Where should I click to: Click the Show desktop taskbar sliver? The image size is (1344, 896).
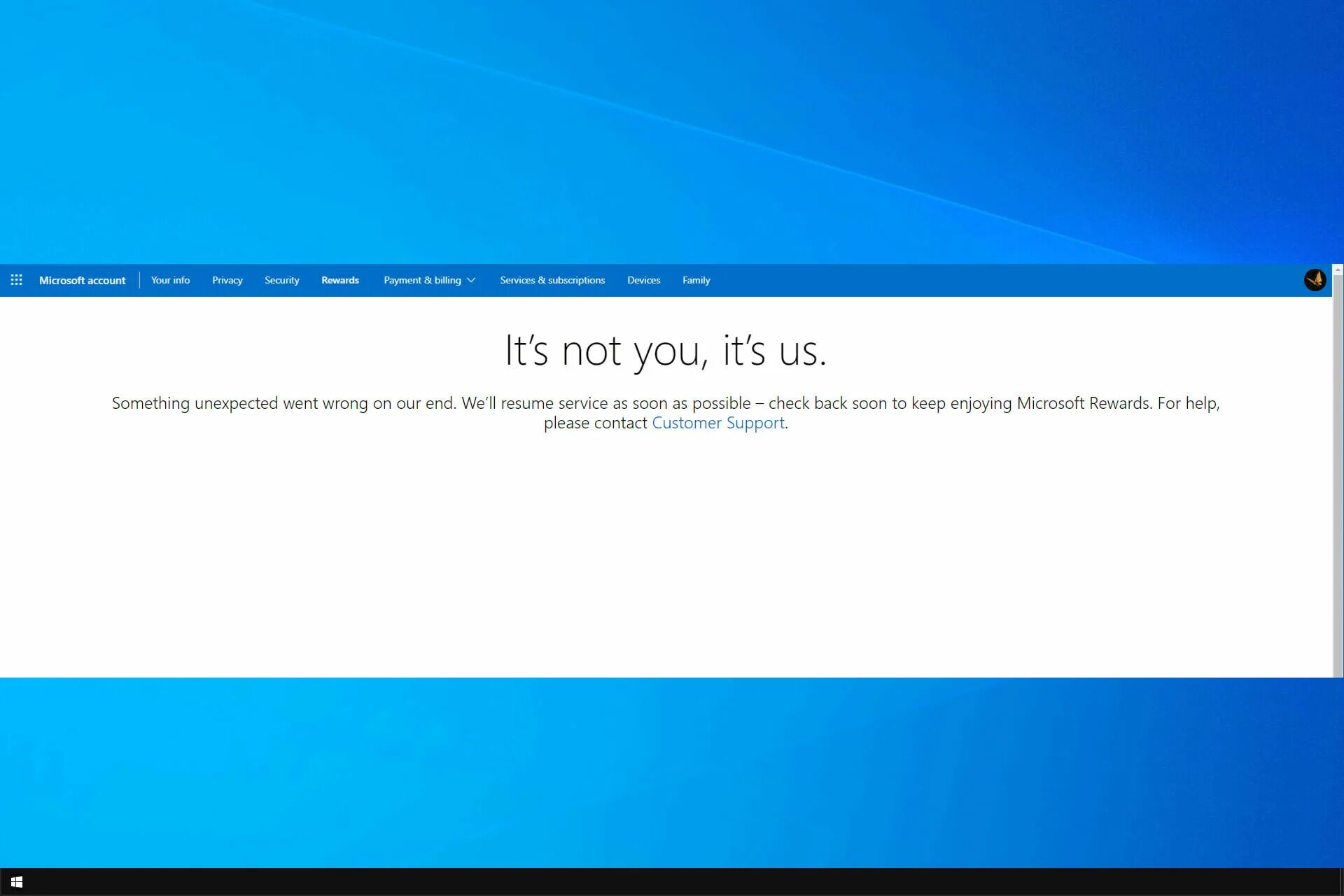(x=1341, y=882)
